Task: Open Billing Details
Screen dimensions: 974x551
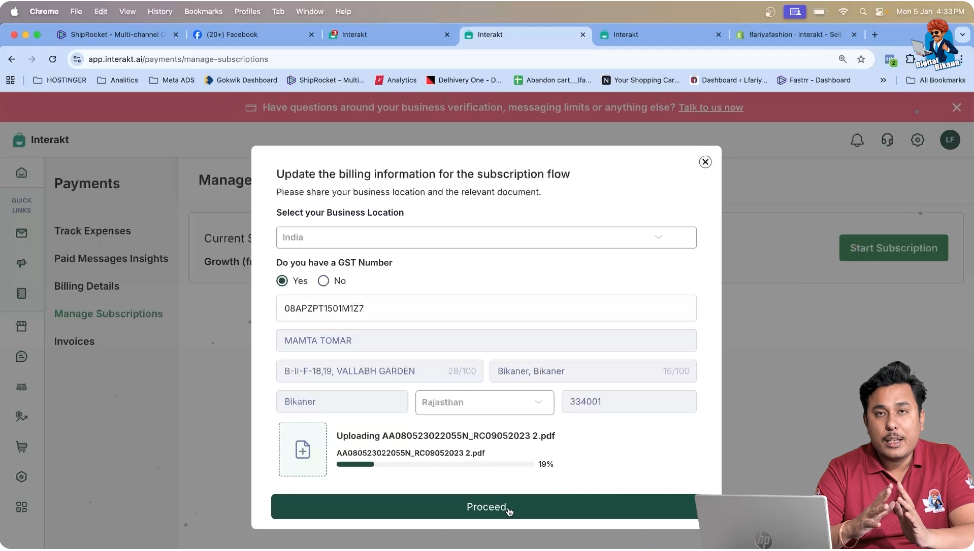Action: 86,286
